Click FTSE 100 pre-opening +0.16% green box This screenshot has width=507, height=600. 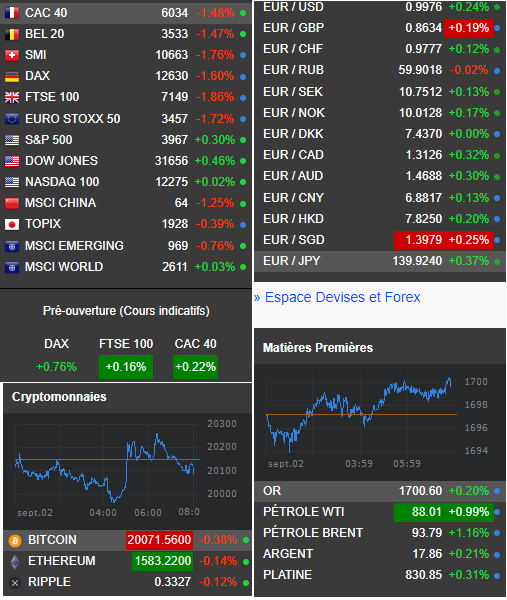pyautogui.click(x=126, y=367)
